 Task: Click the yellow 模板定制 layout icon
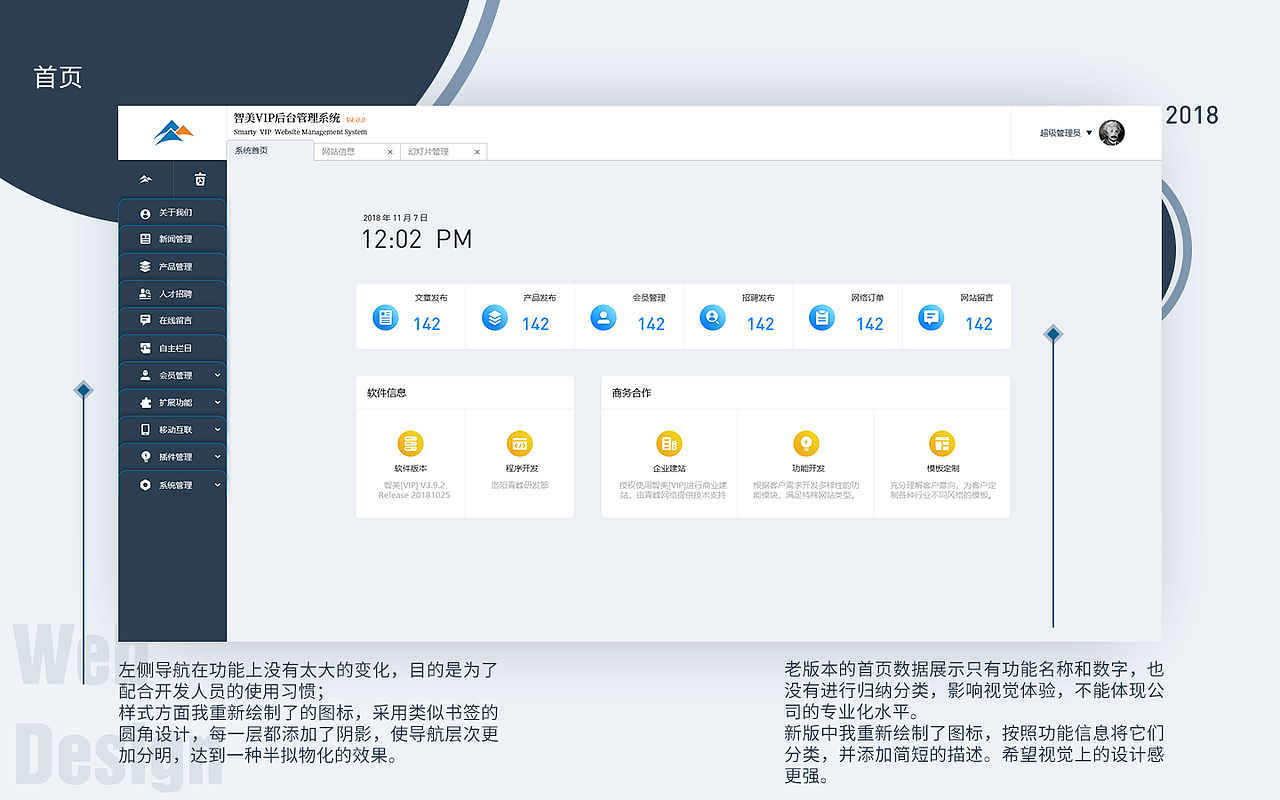942,443
